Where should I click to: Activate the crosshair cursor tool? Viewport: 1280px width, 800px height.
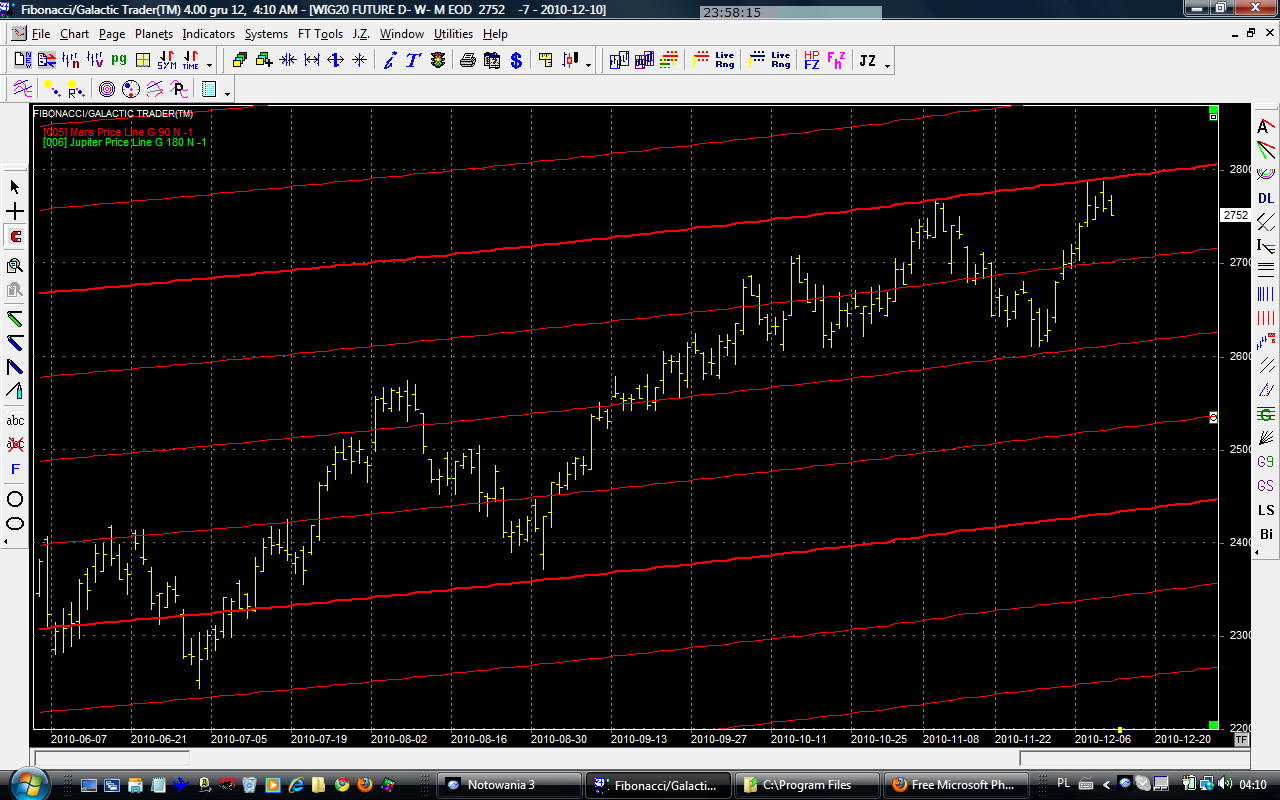click(x=15, y=212)
